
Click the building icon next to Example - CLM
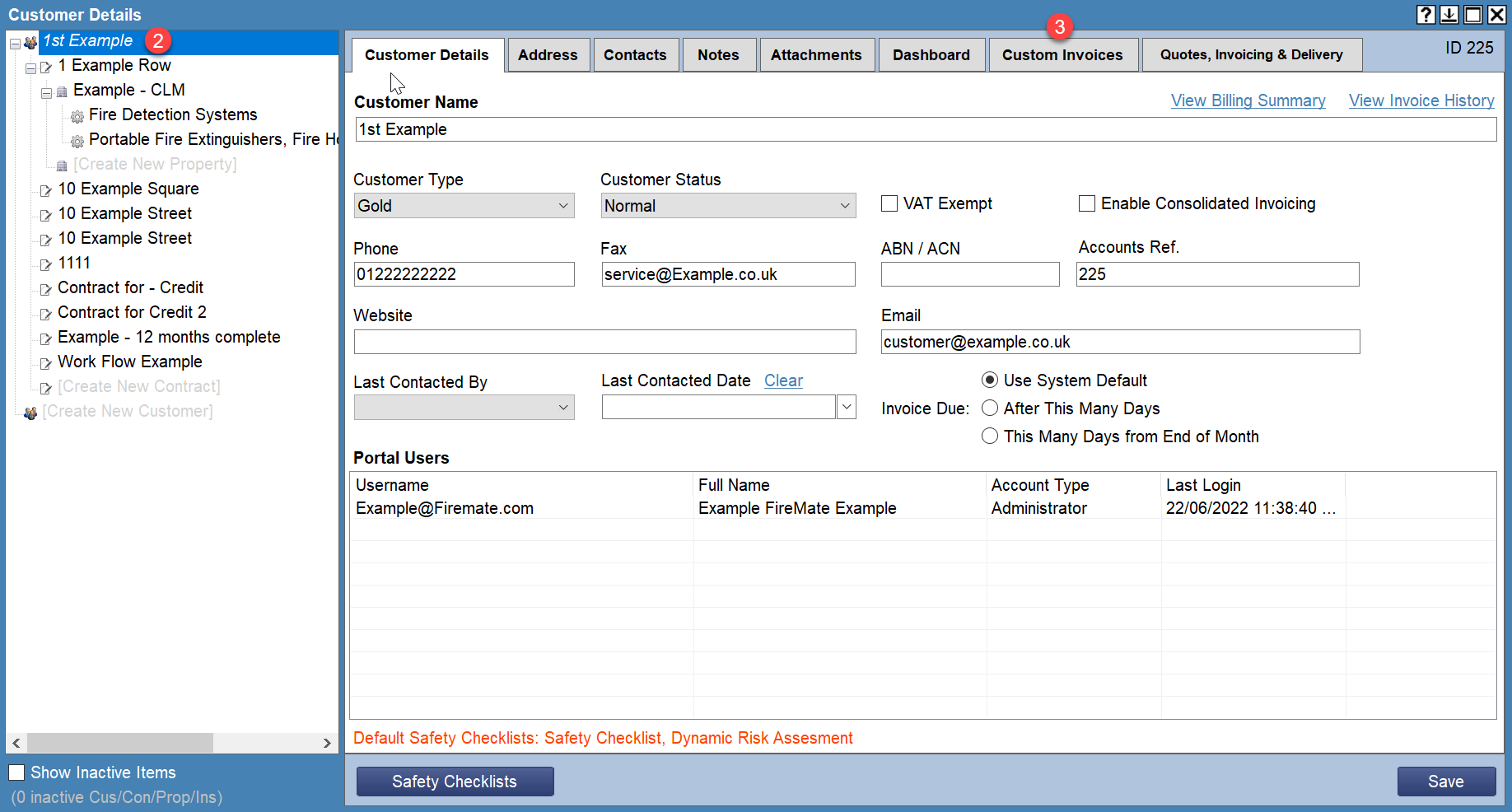tap(61, 91)
